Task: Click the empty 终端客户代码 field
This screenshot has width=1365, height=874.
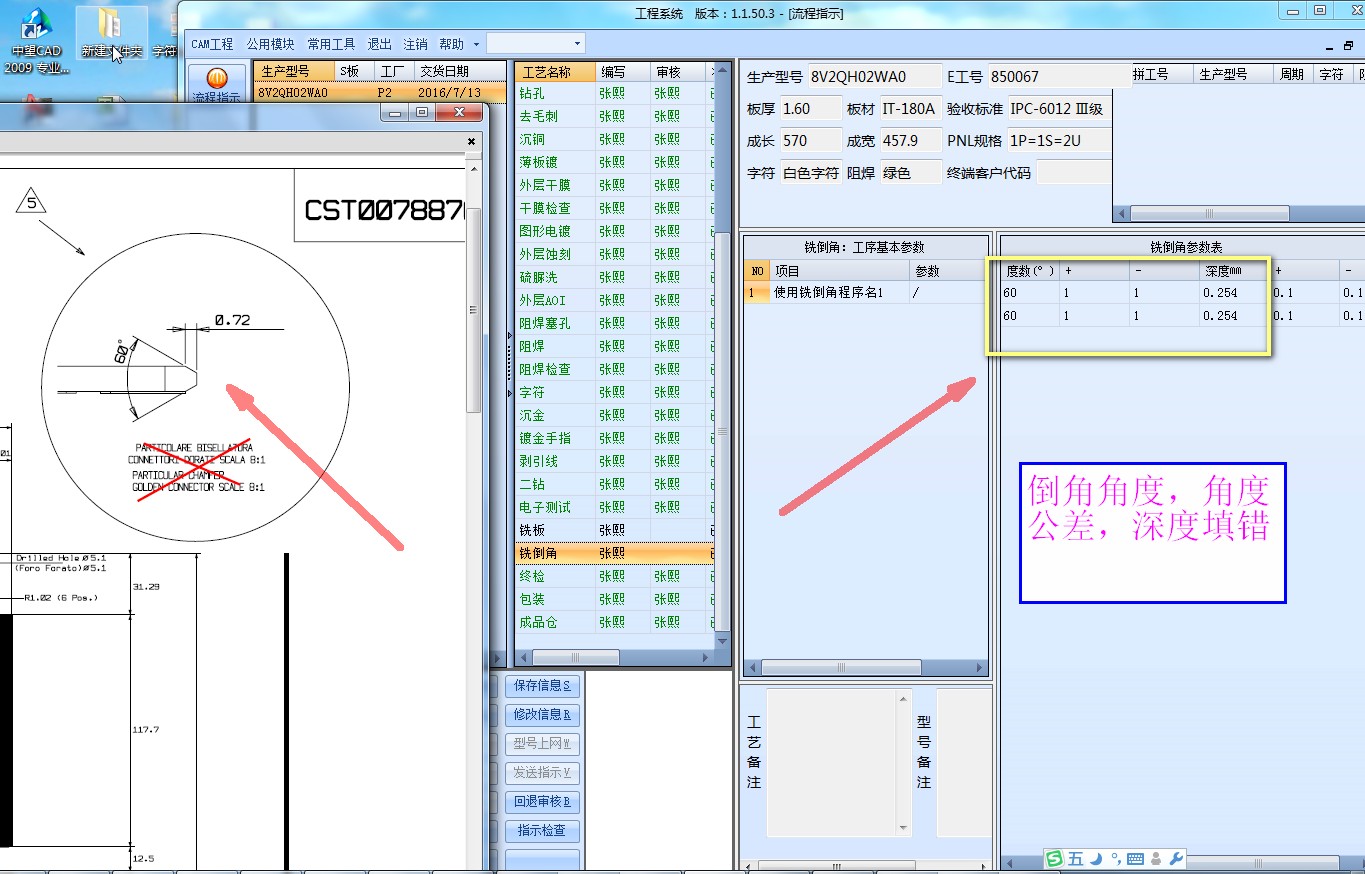Action: pos(1073,172)
